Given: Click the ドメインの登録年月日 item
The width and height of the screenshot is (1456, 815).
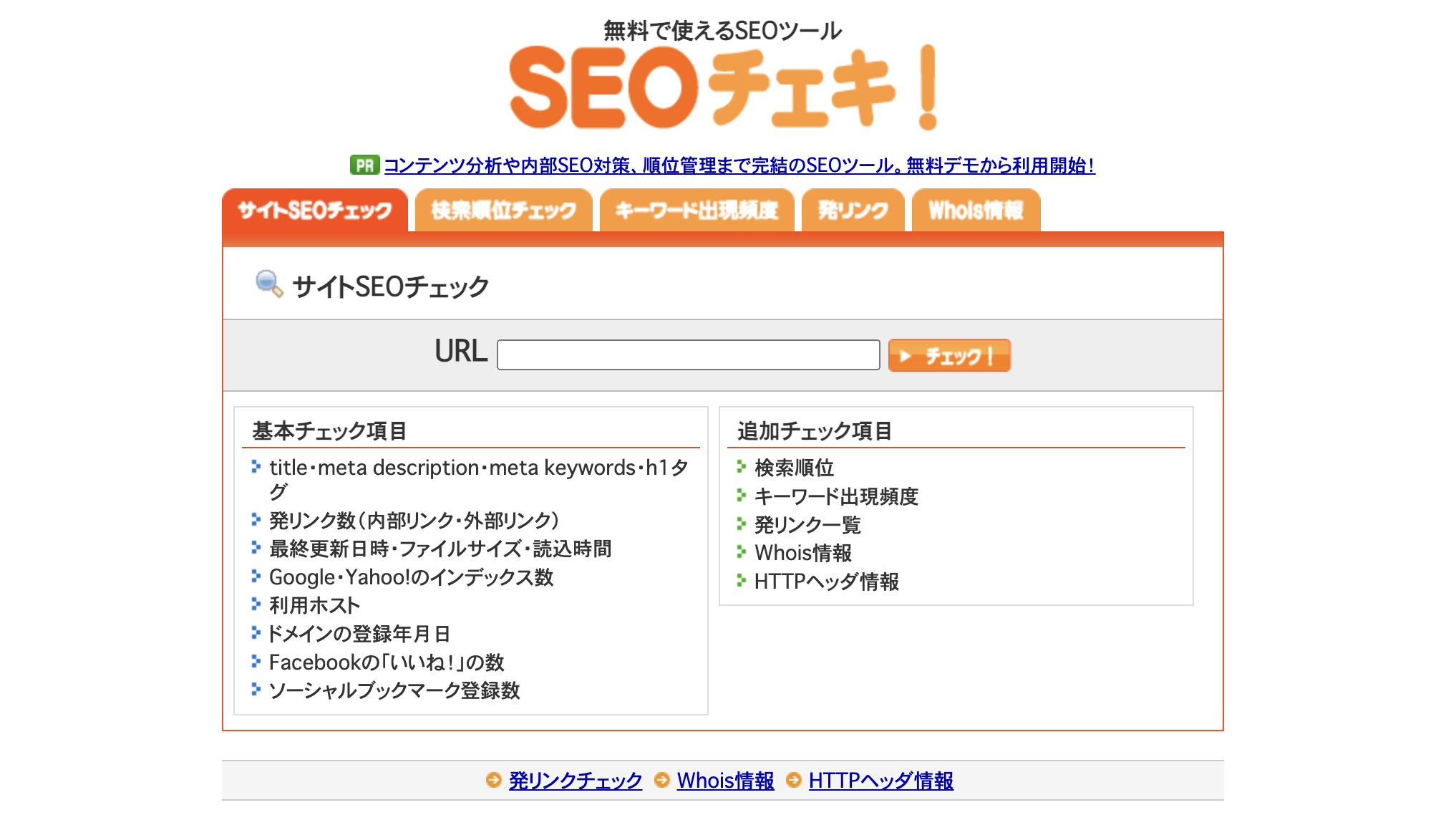Looking at the screenshot, I should [359, 634].
